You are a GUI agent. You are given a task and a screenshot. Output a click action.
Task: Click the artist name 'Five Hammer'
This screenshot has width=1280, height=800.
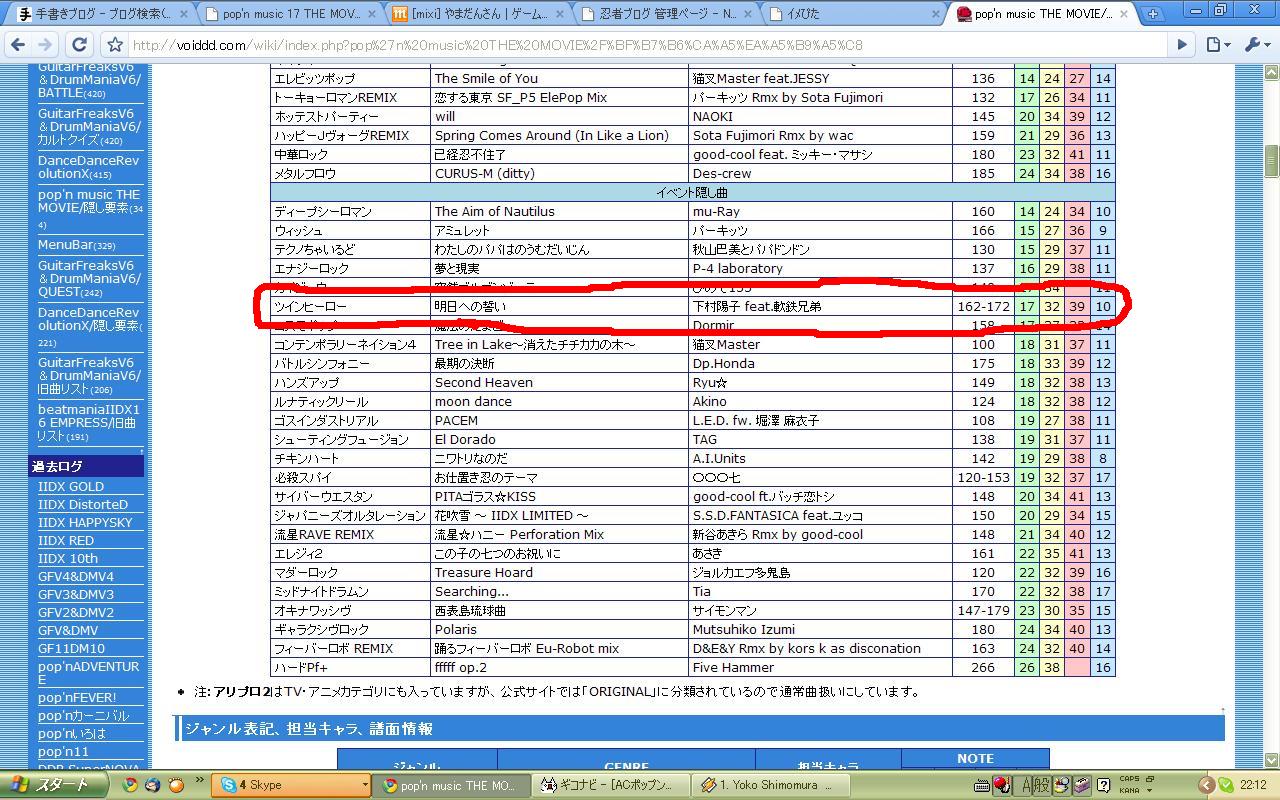point(733,667)
